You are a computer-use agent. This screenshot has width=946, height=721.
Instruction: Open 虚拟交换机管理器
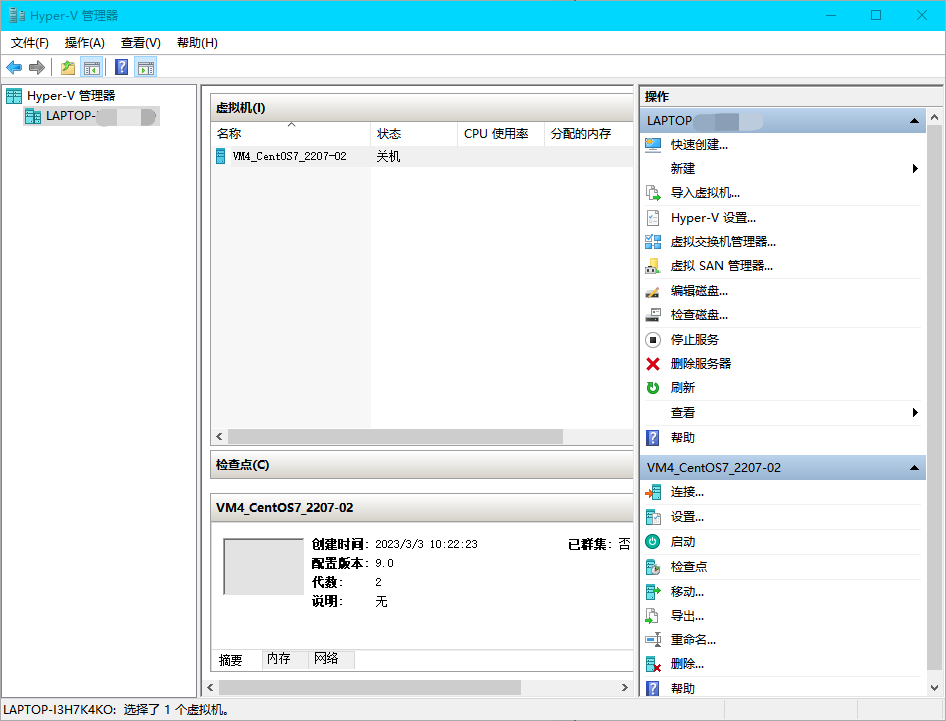point(723,242)
